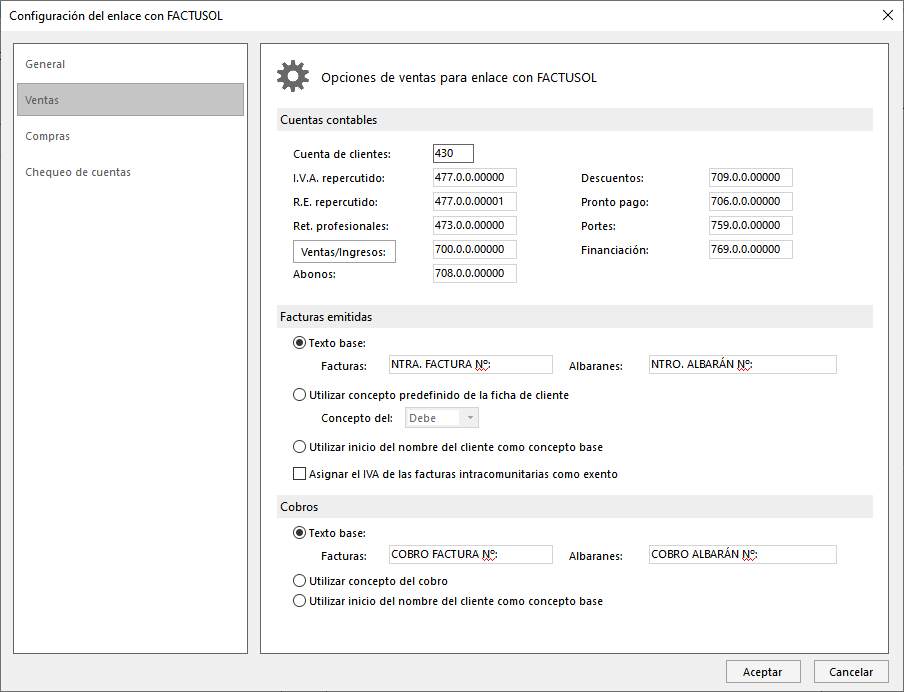Click the Cuenta de clientes label
Screen dimensions: 904x692
point(341,154)
